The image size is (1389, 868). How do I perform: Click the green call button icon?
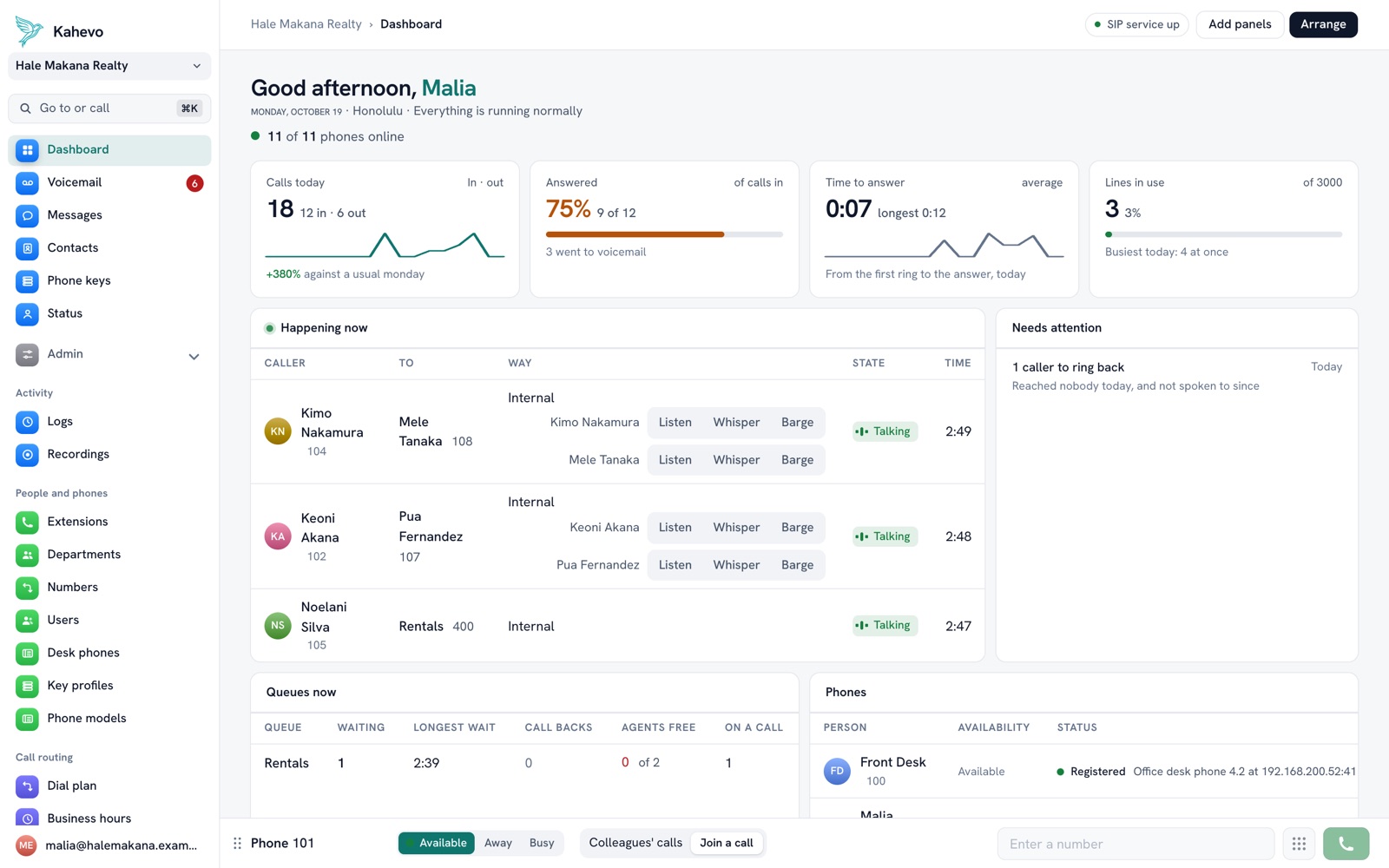pos(1346,844)
